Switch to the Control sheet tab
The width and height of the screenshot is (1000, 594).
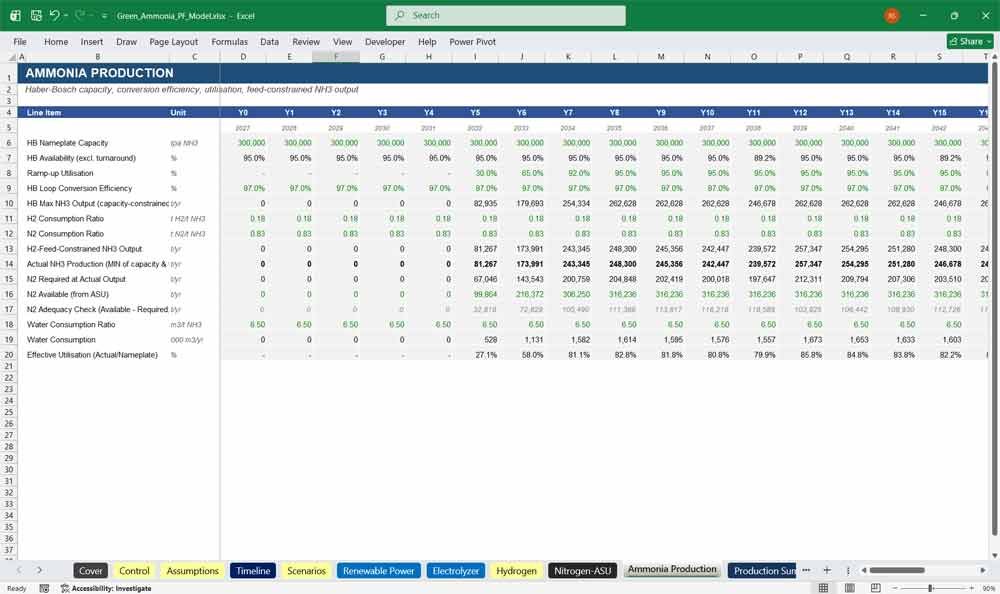click(134, 571)
